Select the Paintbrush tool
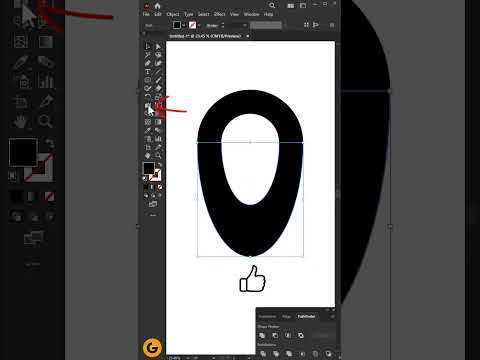The height and width of the screenshot is (360, 480). 158,80
